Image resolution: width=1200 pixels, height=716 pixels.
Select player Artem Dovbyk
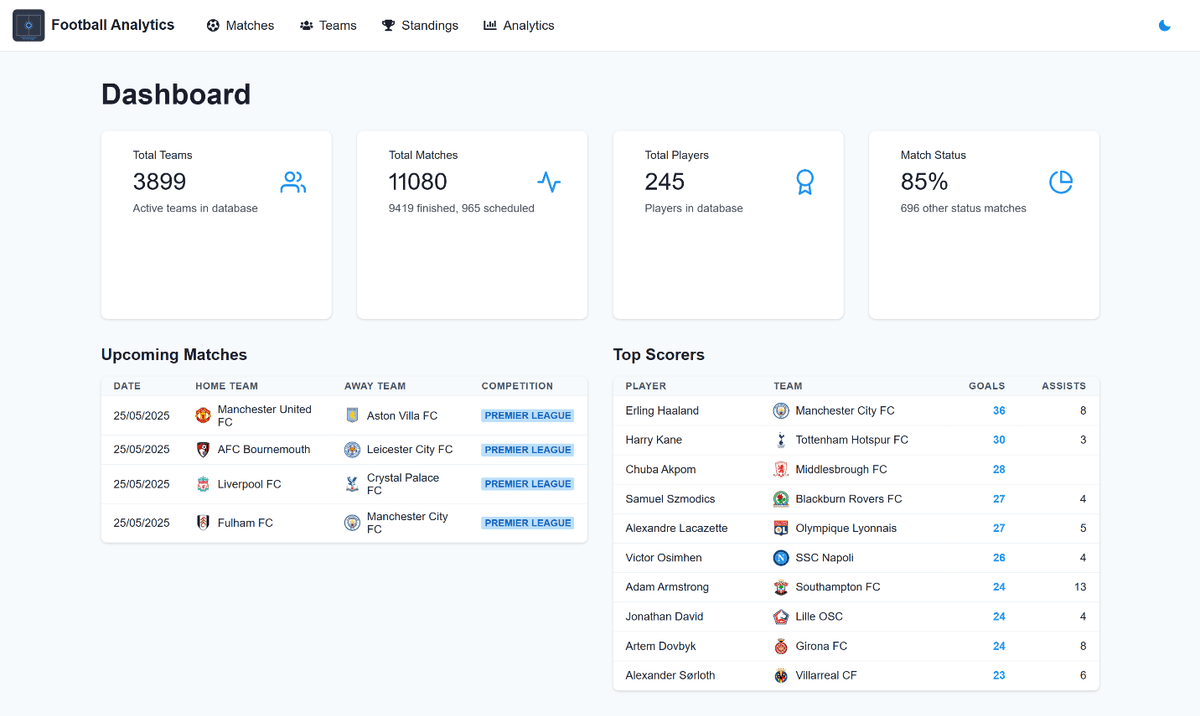tap(660, 646)
